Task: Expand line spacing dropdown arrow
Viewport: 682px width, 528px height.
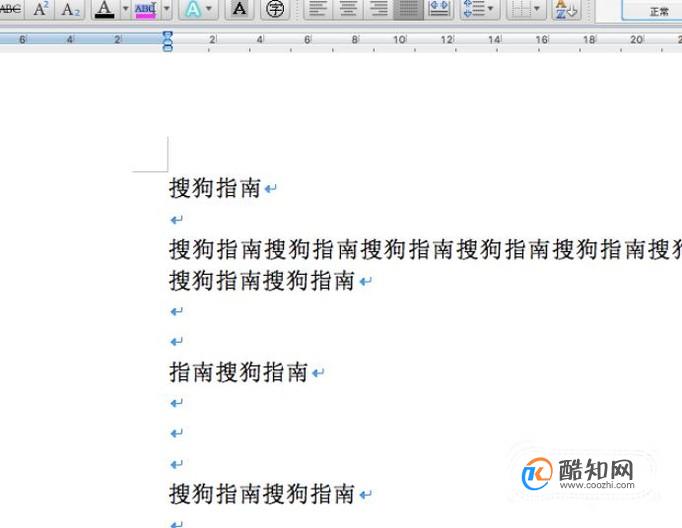Action: [491, 9]
